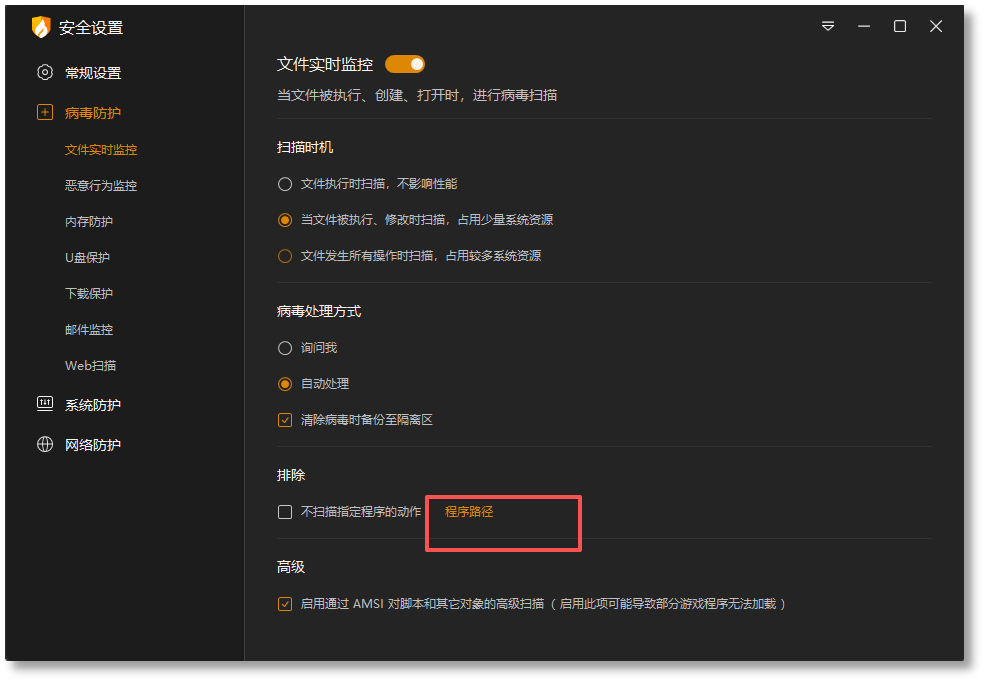Screen dimensions: 985x683
Task: Expand the 网络防护 section
Action: tap(92, 445)
